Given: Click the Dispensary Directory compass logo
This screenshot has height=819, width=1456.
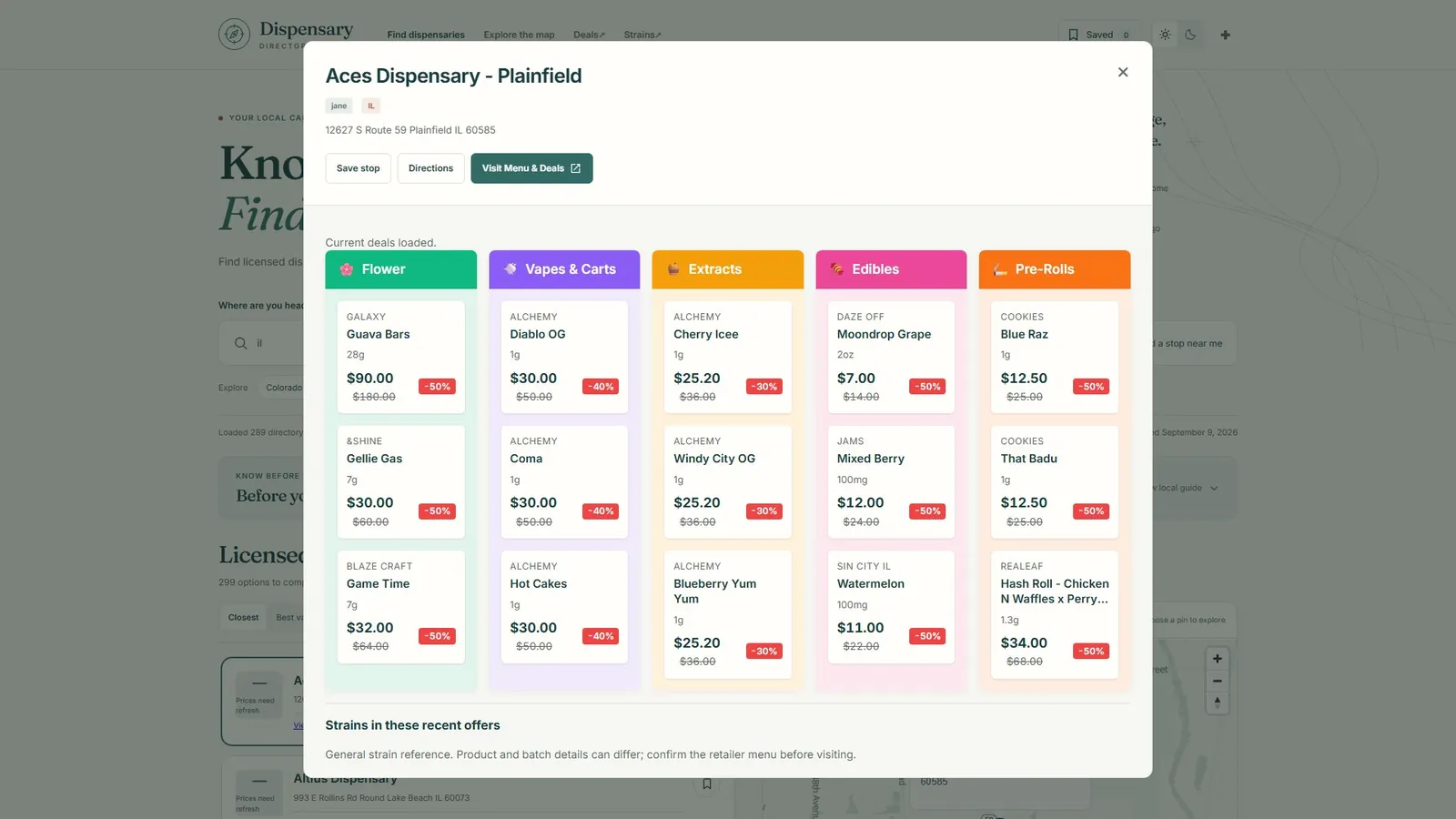Looking at the screenshot, I should click(234, 35).
